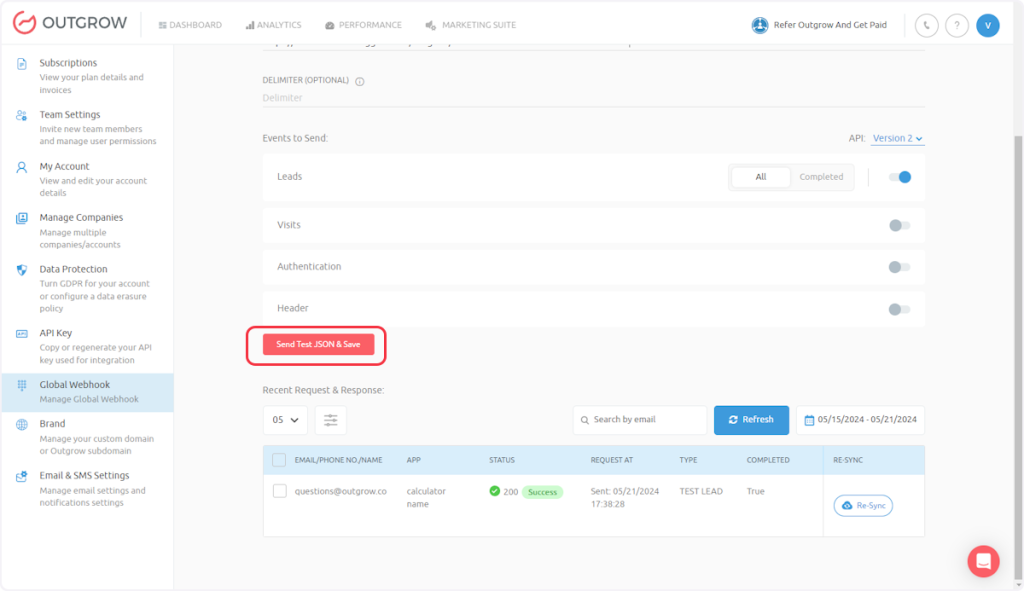The height and width of the screenshot is (591, 1024).
Task: Click the Delimiter info icon
Action: point(360,82)
